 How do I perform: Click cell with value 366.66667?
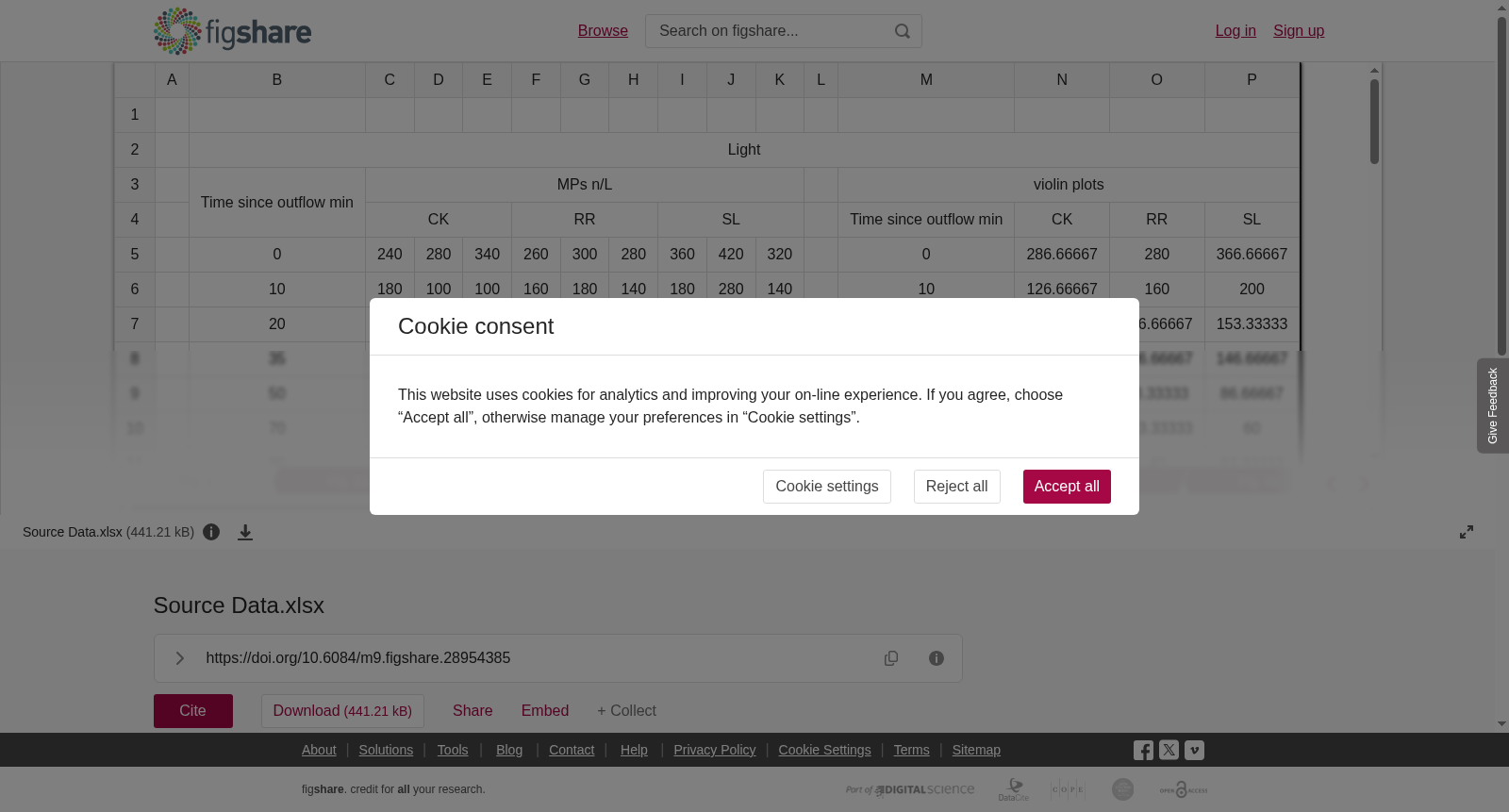(x=1252, y=255)
